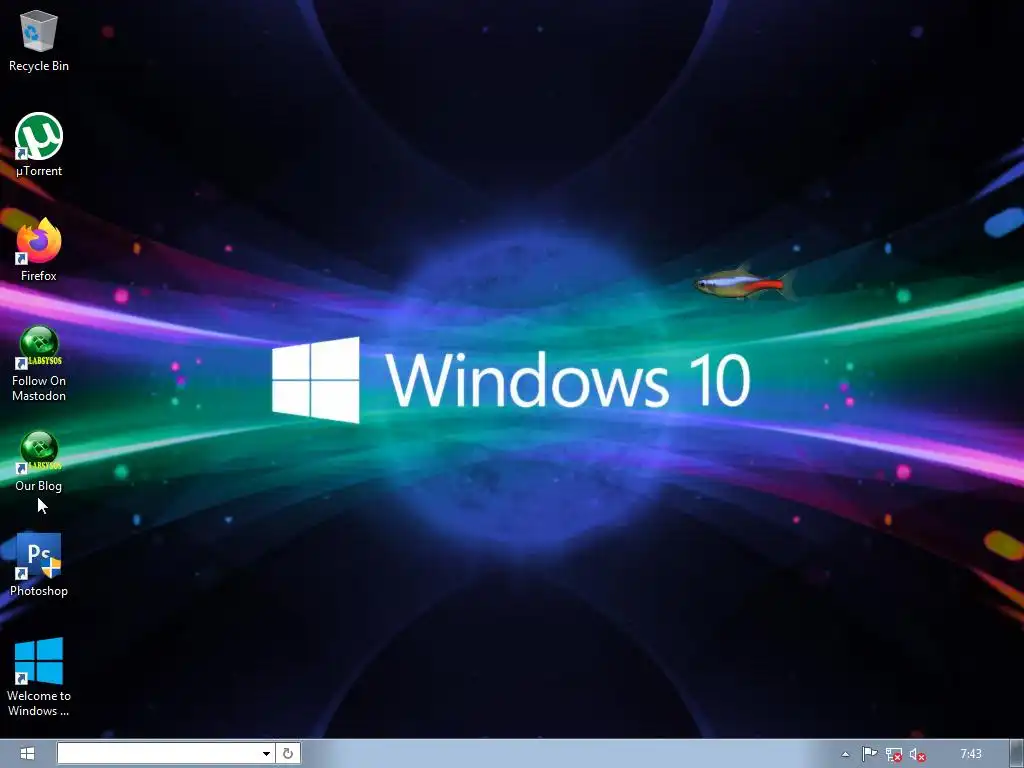
Task: Show hidden system tray icons
Action: tap(845, 754)
